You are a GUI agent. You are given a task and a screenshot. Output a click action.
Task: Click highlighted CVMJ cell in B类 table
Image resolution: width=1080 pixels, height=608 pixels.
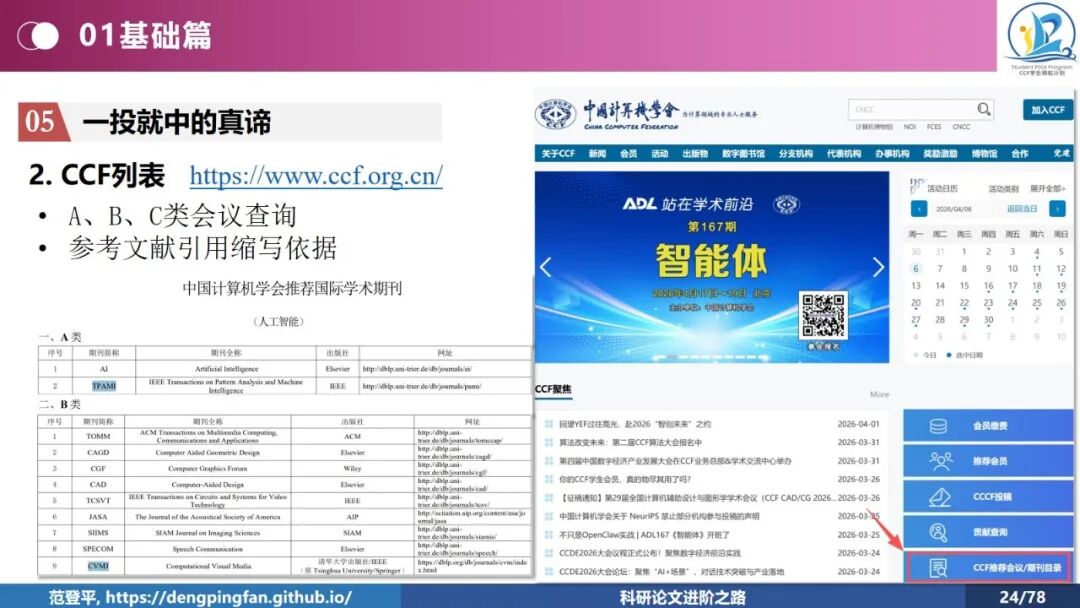(x=98, y=566)
